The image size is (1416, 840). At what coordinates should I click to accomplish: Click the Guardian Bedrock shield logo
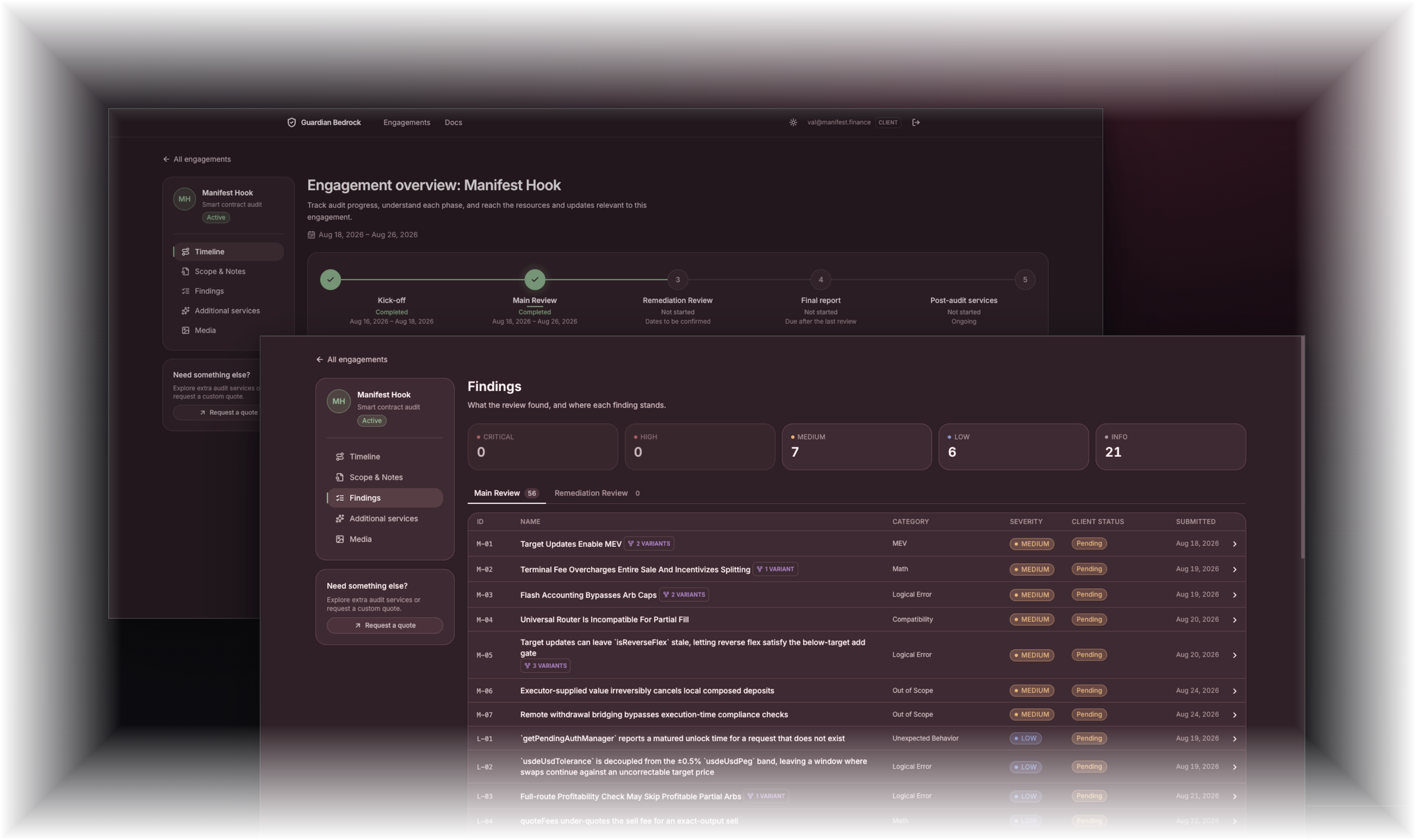click(x=292, y=123)
